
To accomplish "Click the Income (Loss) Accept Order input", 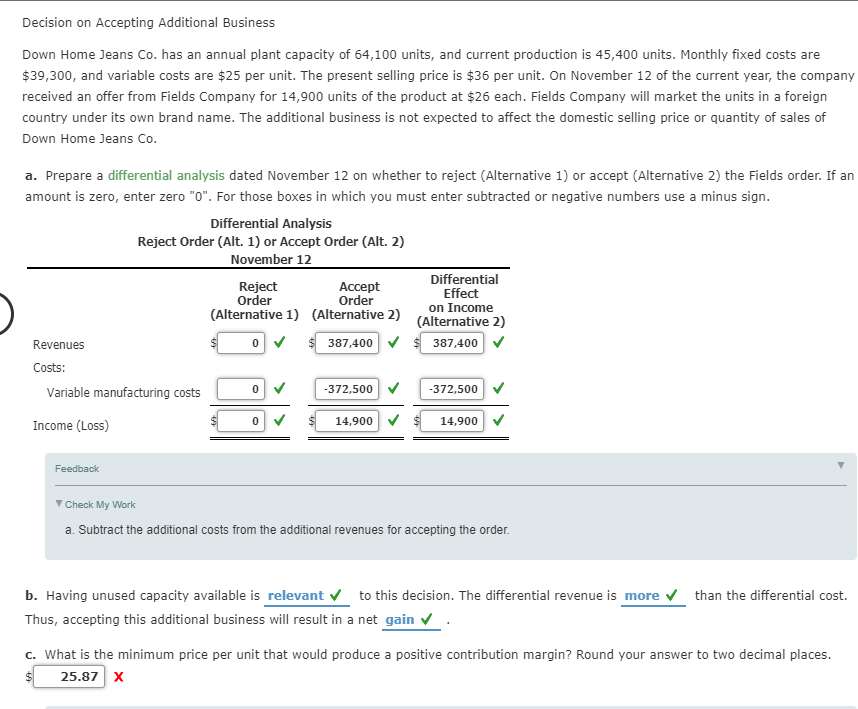I will tap(347, 420).
